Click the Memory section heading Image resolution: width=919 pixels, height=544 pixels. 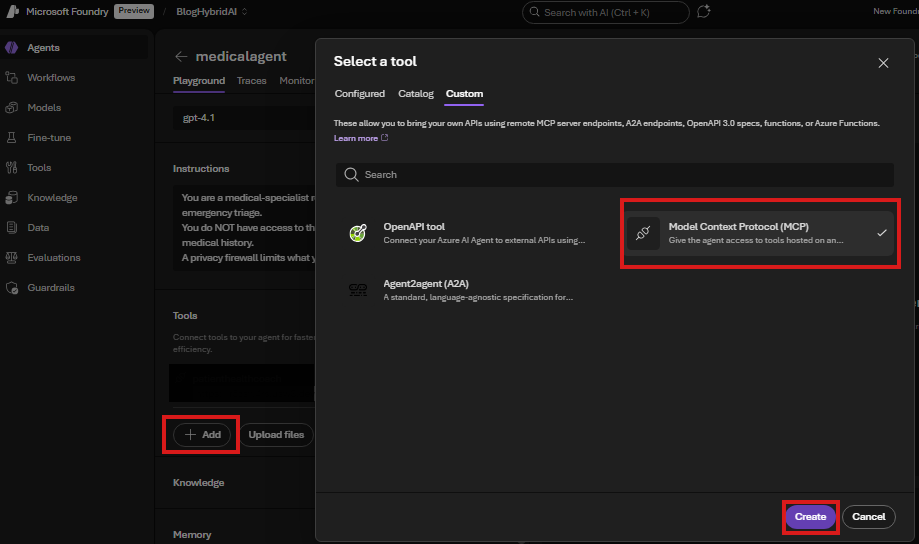click(x=192, y=535)
